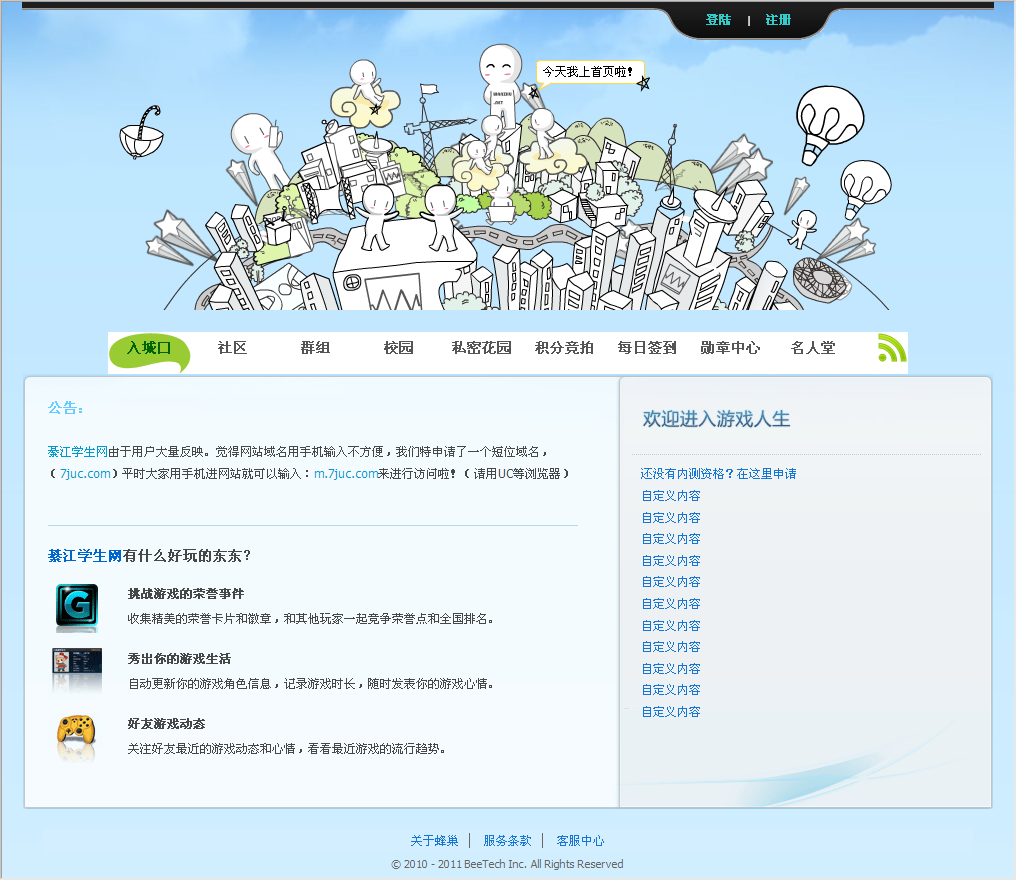Open the 客服中心 footer link
The image size is (1016, 880).
[x=581, y=840]
